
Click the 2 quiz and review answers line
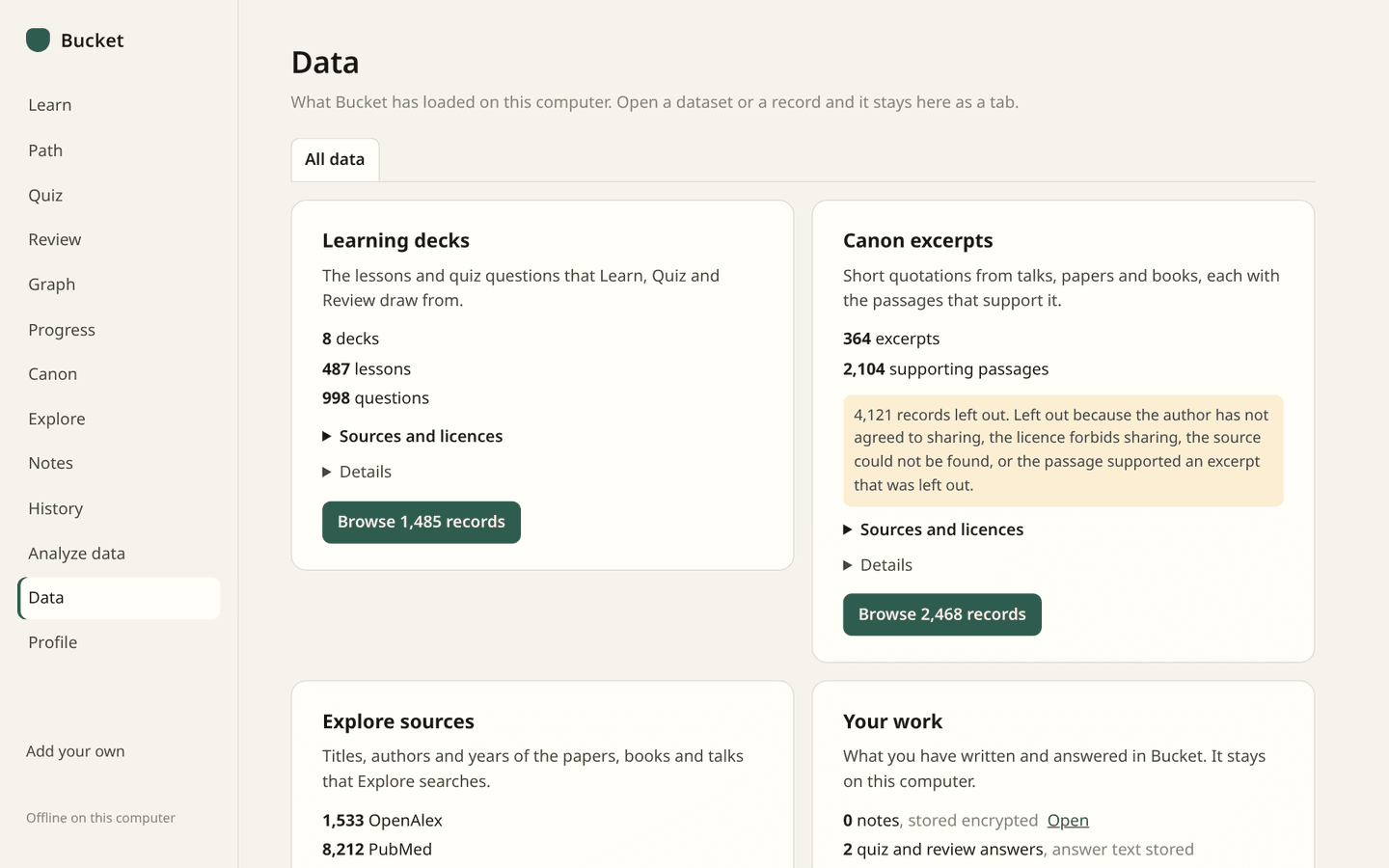point(1019,850)
